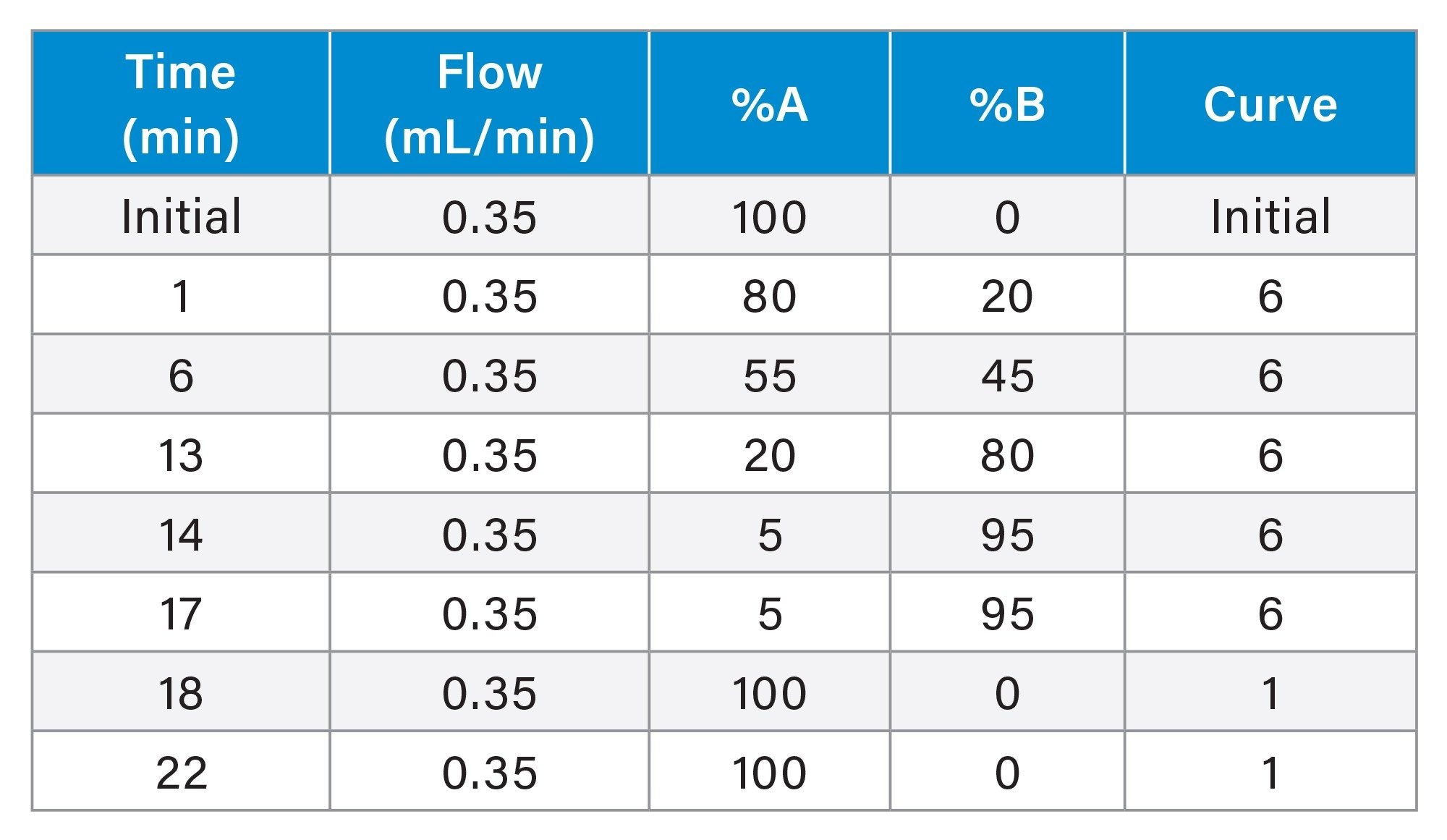The image size is (1447, 840).
Task: Select the %A value 55
Action: coord(769,376)
